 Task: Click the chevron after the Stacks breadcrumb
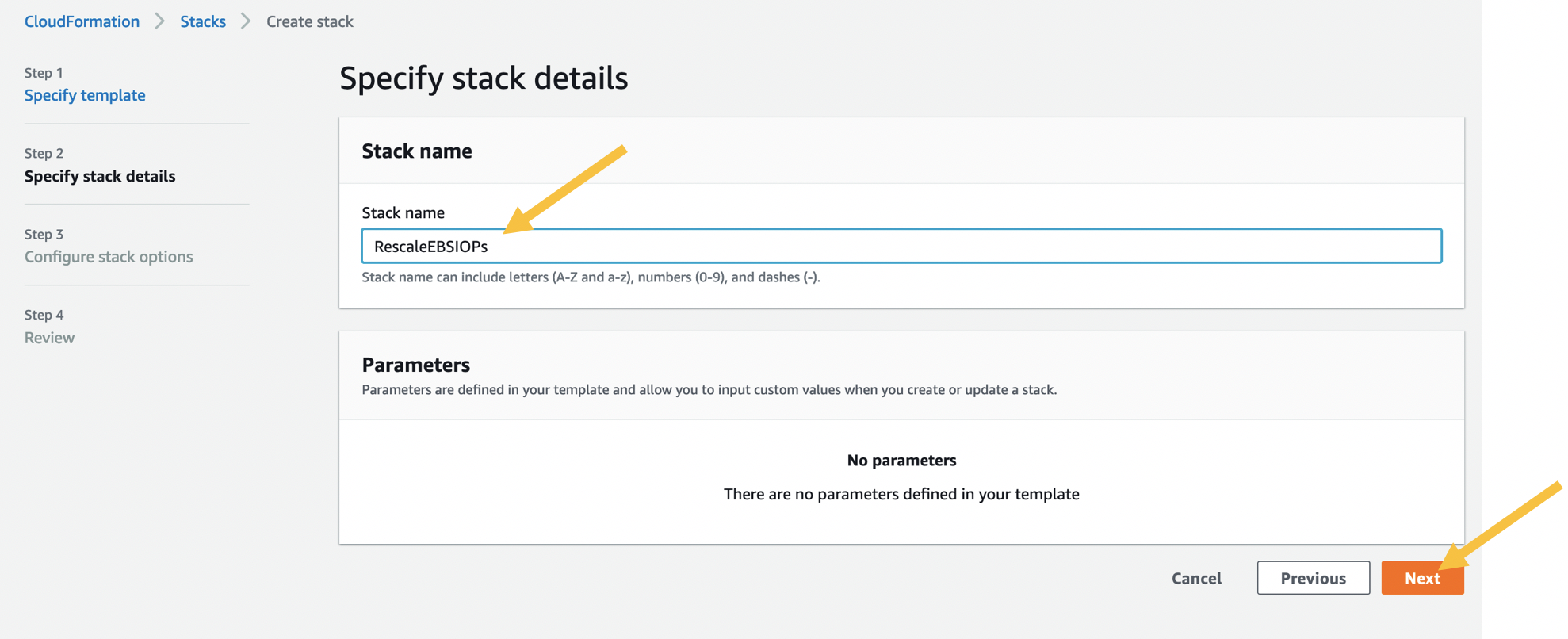tap(246, 21)
